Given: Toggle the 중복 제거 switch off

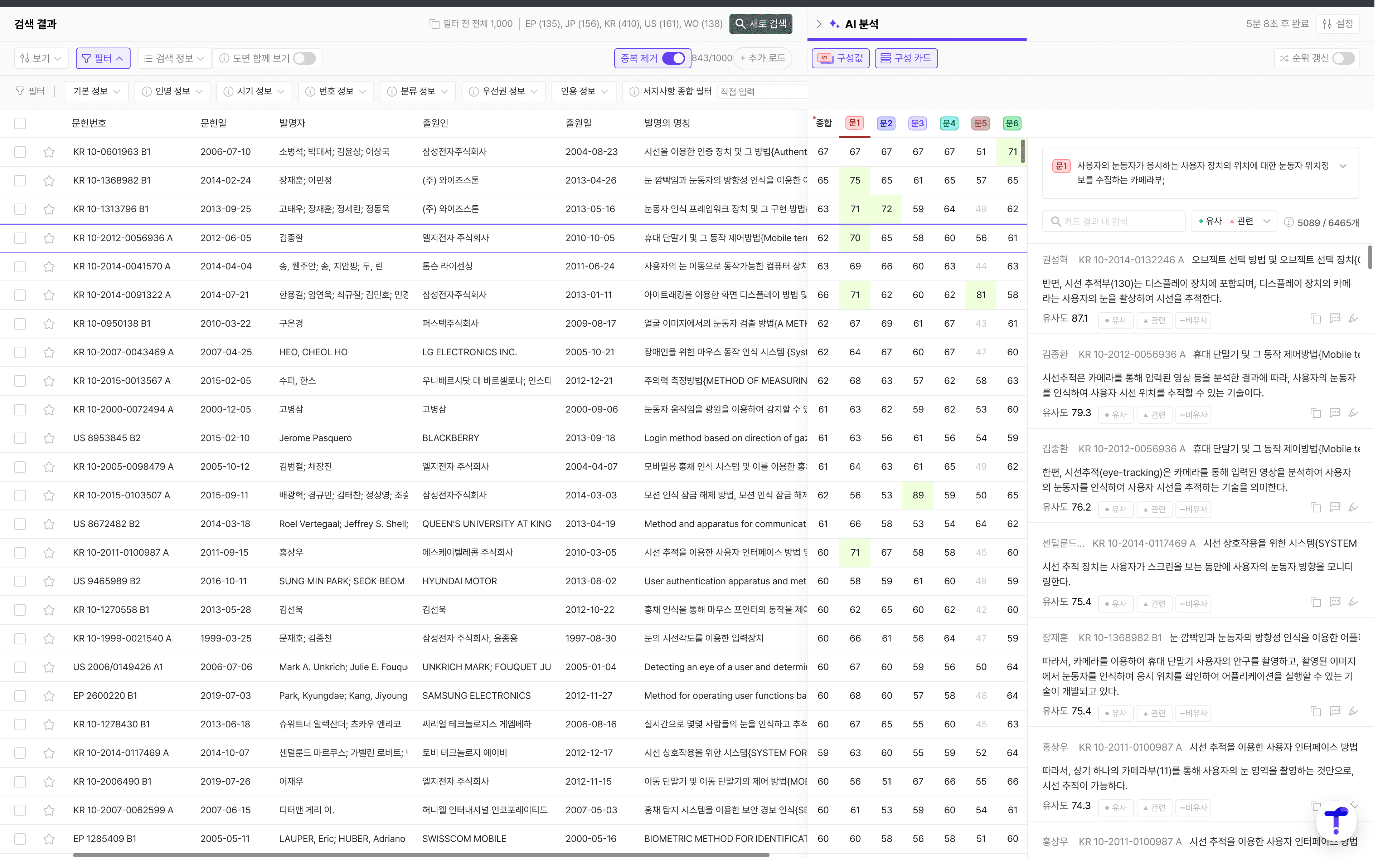Looking at the screenshot, I should (673, 58).
